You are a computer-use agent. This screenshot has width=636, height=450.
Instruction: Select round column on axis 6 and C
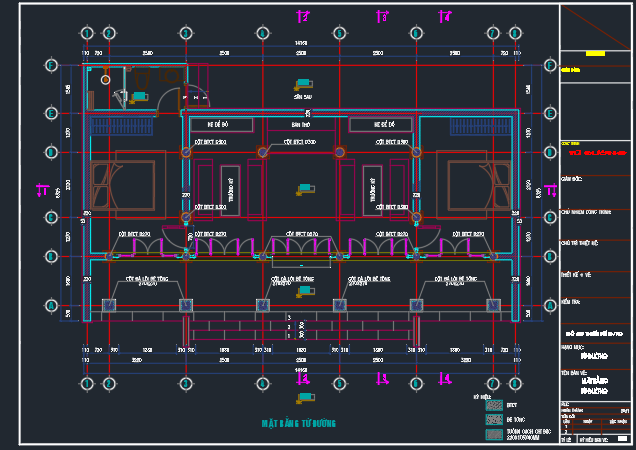(x=416, y=217)
